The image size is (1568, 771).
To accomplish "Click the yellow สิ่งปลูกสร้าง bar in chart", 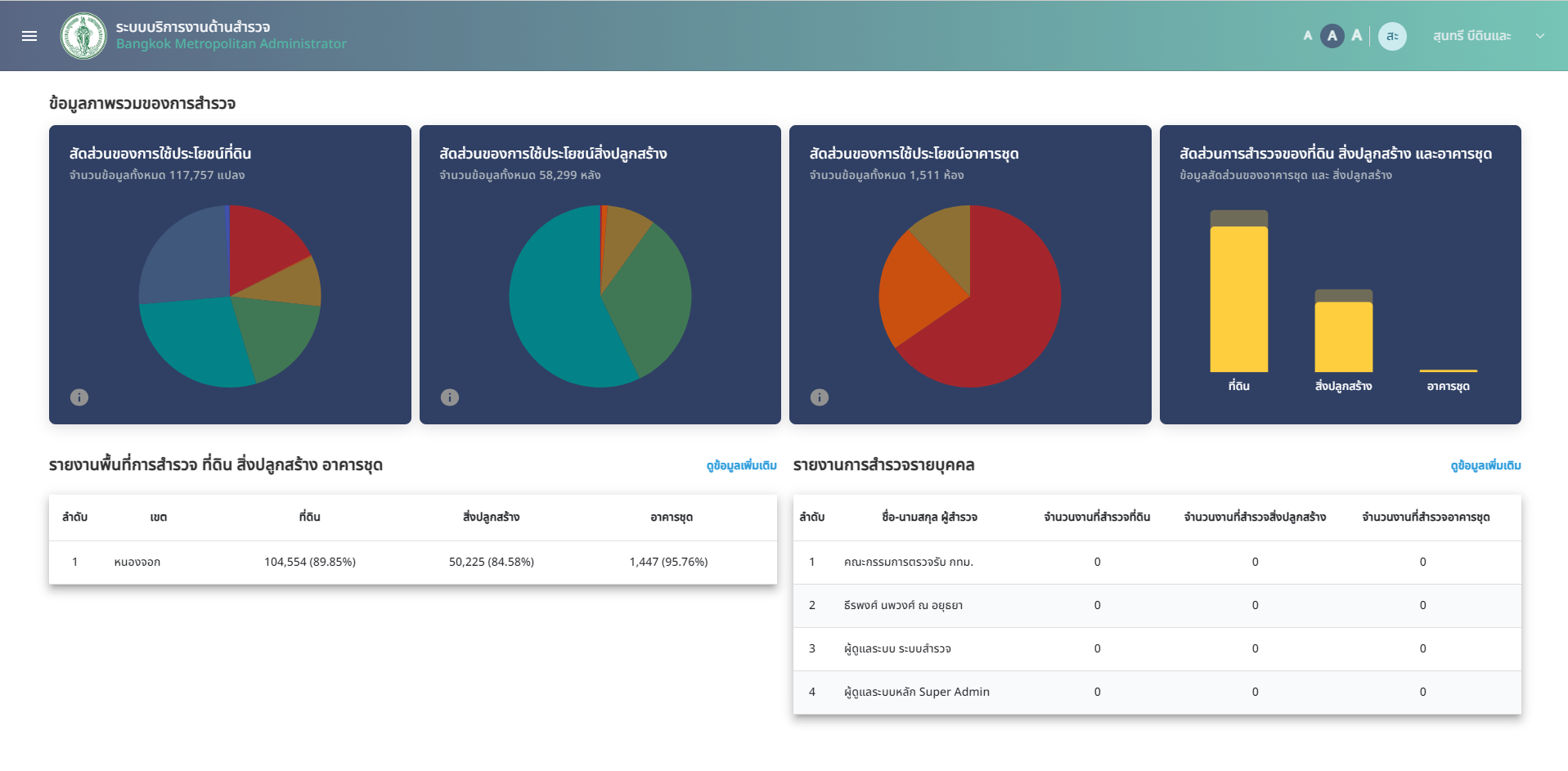I will (1343, 337).
